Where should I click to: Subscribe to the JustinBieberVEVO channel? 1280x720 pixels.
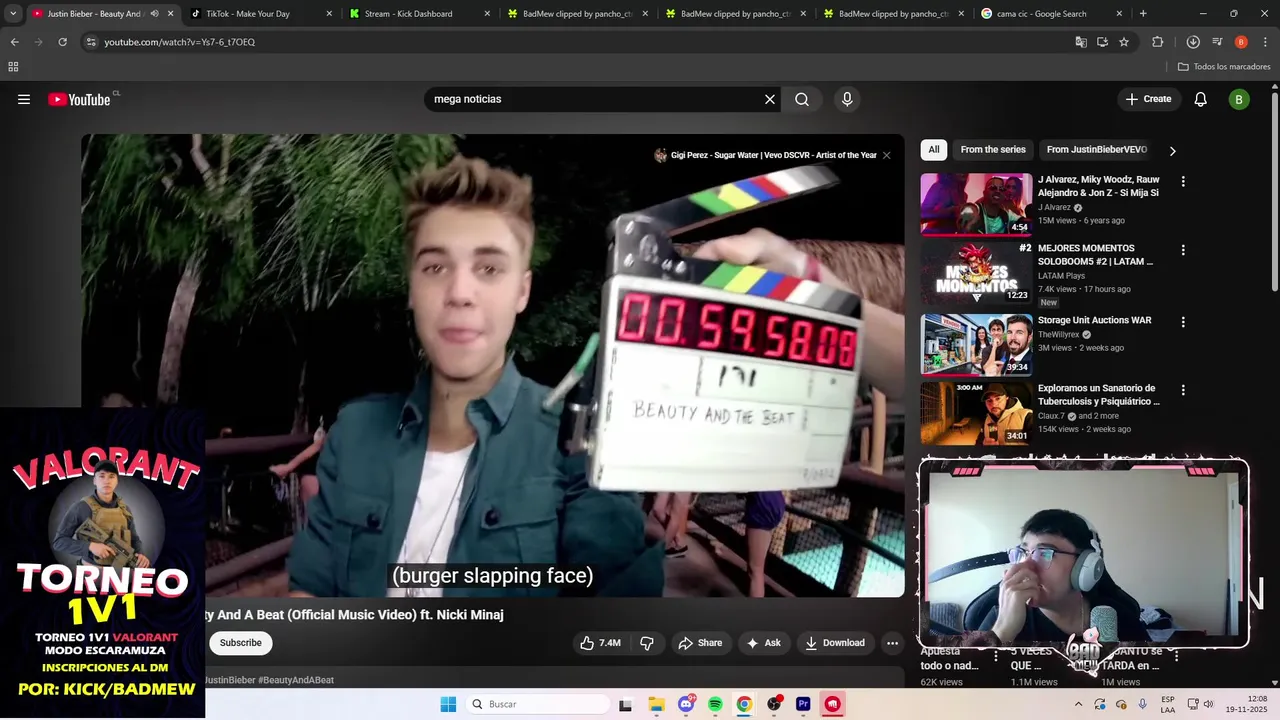(x=240, y=643)
